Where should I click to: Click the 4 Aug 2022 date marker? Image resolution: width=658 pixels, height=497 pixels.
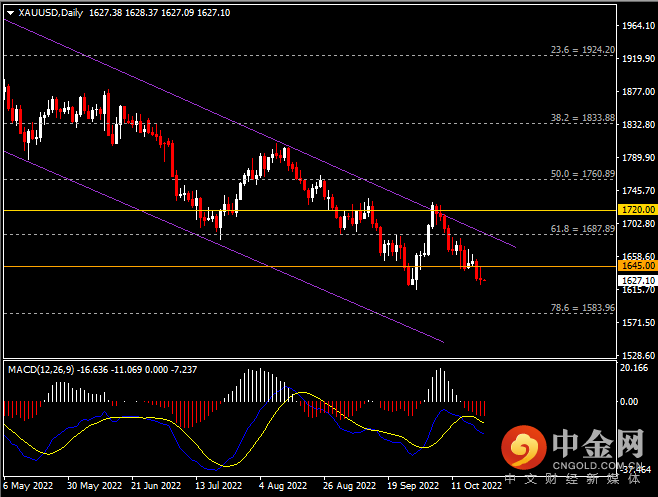(283, 485)
